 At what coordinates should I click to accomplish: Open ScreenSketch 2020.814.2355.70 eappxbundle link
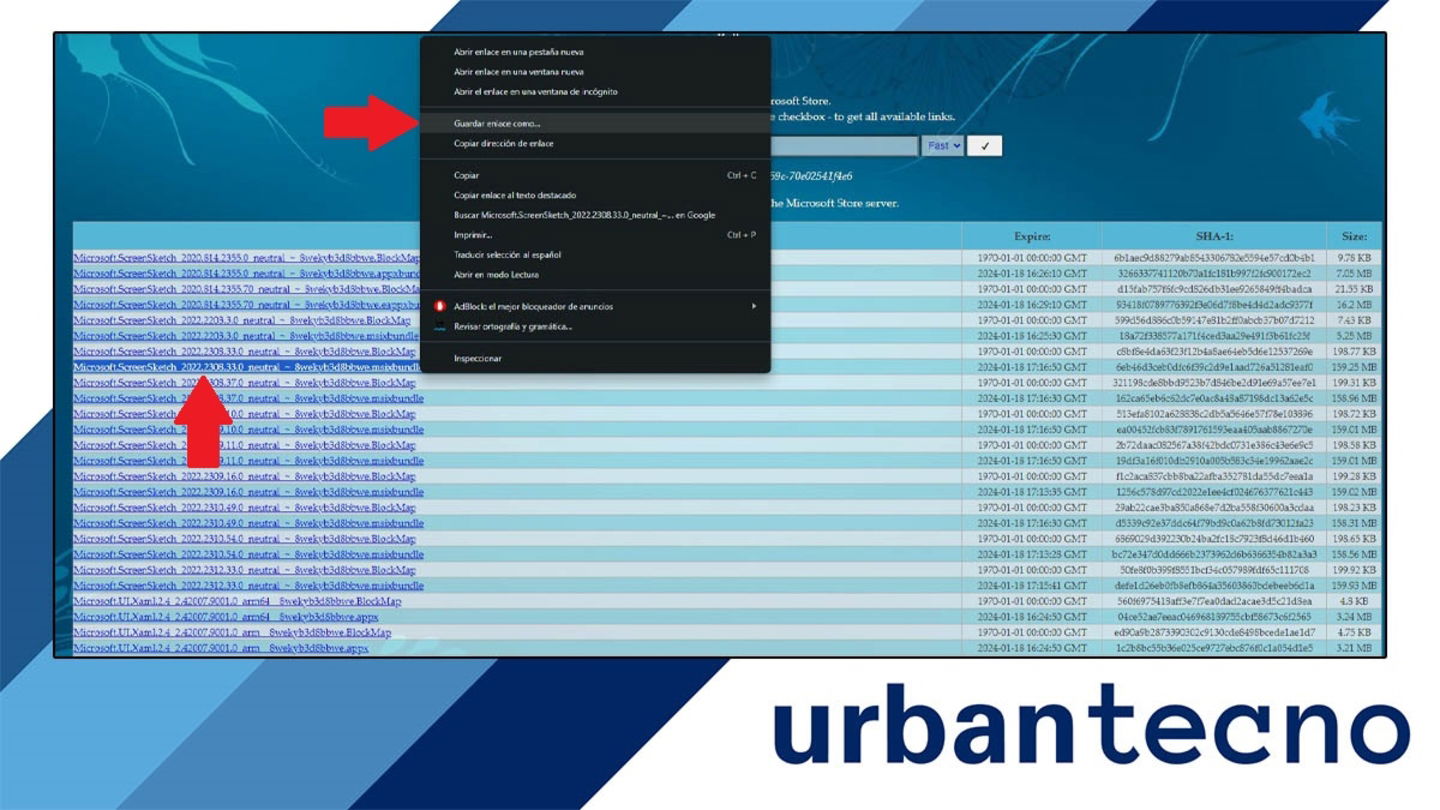pos(246,305)
